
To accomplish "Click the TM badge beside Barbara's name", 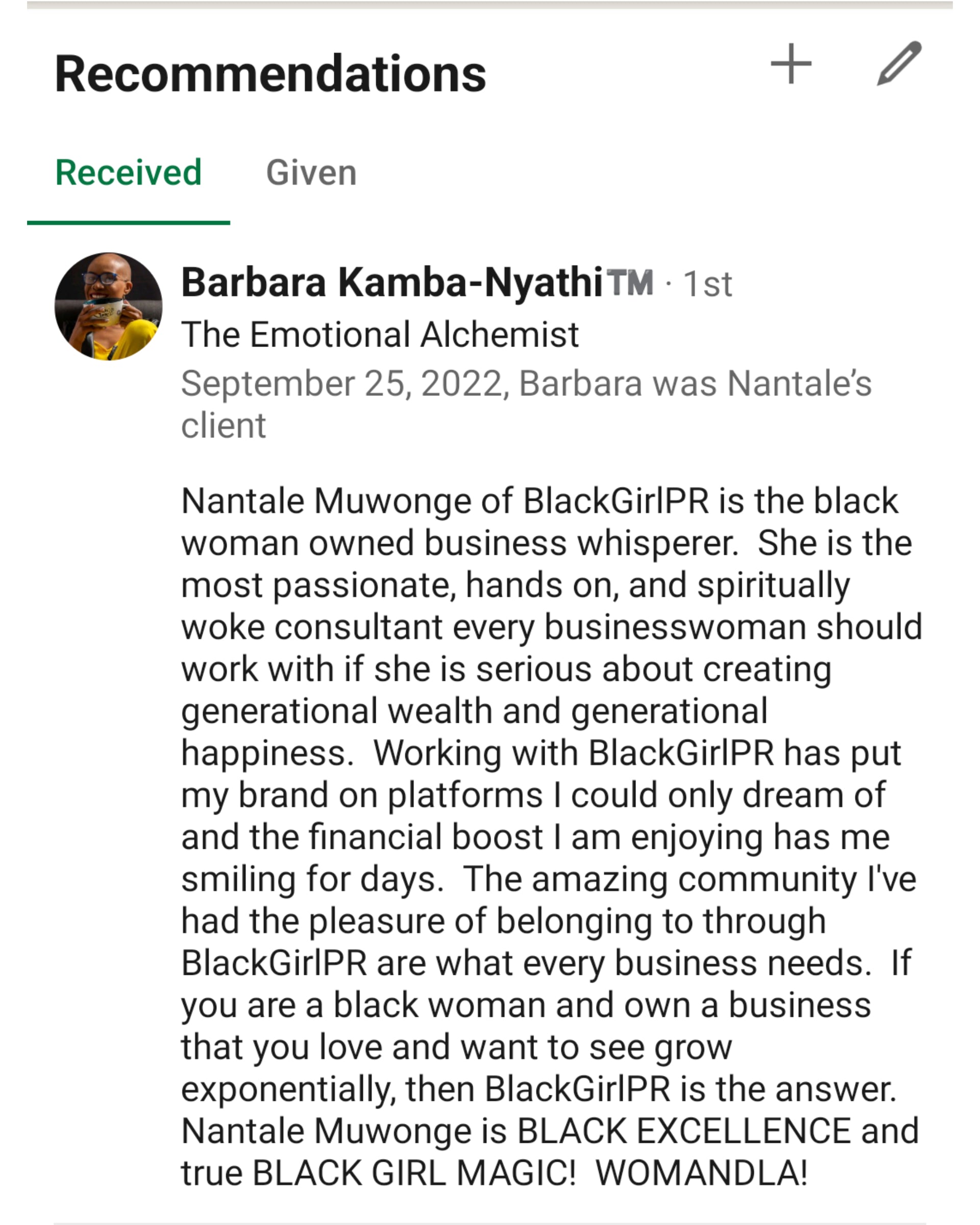I will click(x=630, y=282).
